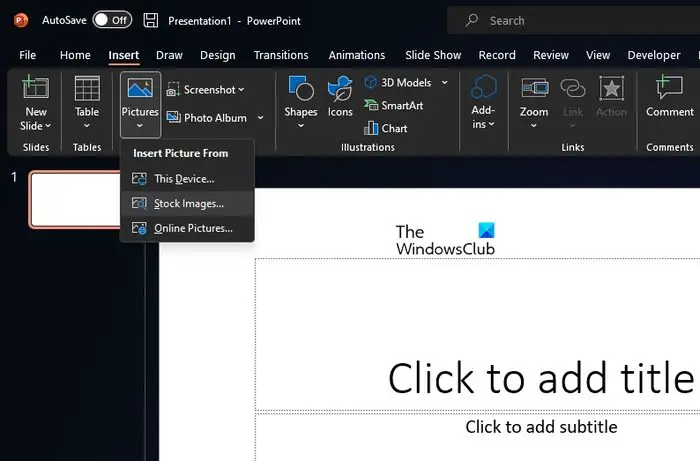Click the Online Pictures menu icon
This screenshot has width=700, height=461.
pyautogui.click(x=139, y=228)
